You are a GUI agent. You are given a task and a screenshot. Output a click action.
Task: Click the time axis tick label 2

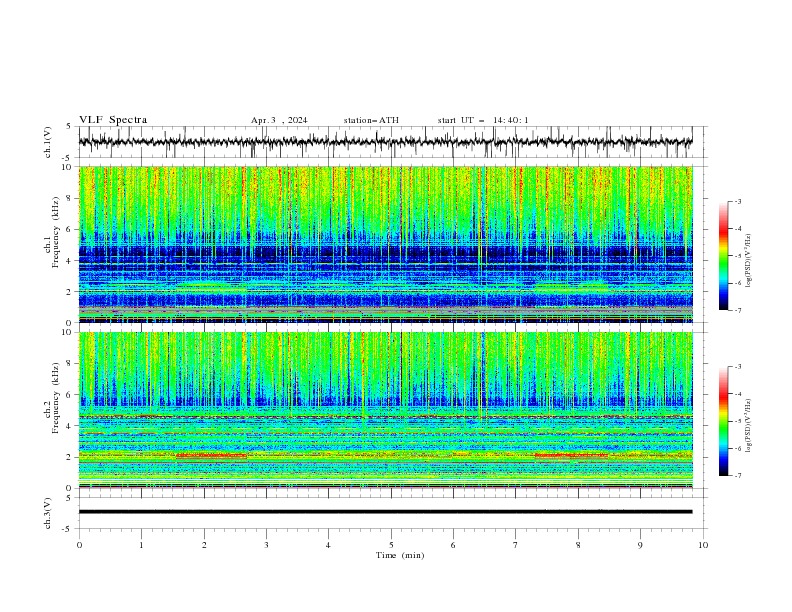coord(204,545)
